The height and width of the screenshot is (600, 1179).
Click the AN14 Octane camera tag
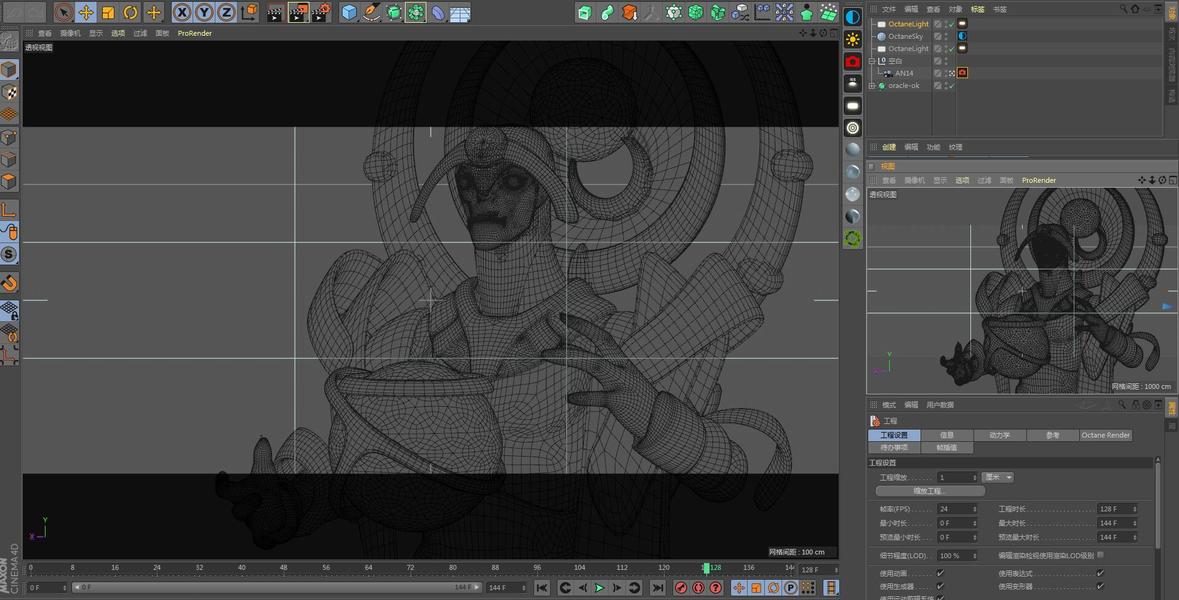click(962, 73)
